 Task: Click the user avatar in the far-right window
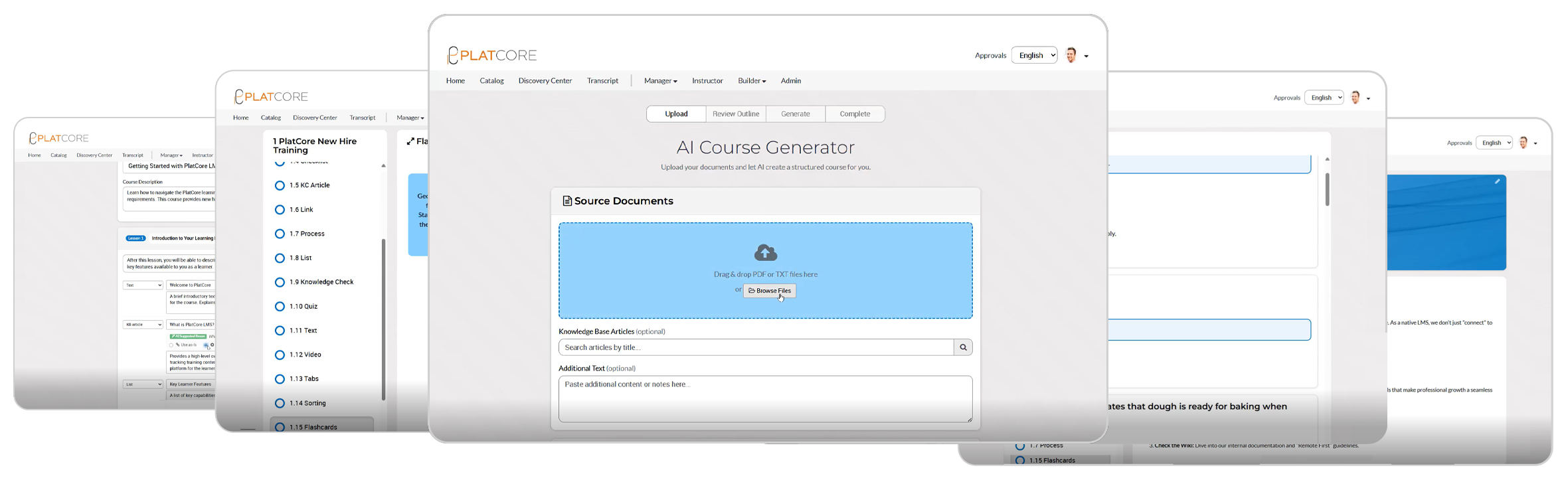click(1524, 143)
